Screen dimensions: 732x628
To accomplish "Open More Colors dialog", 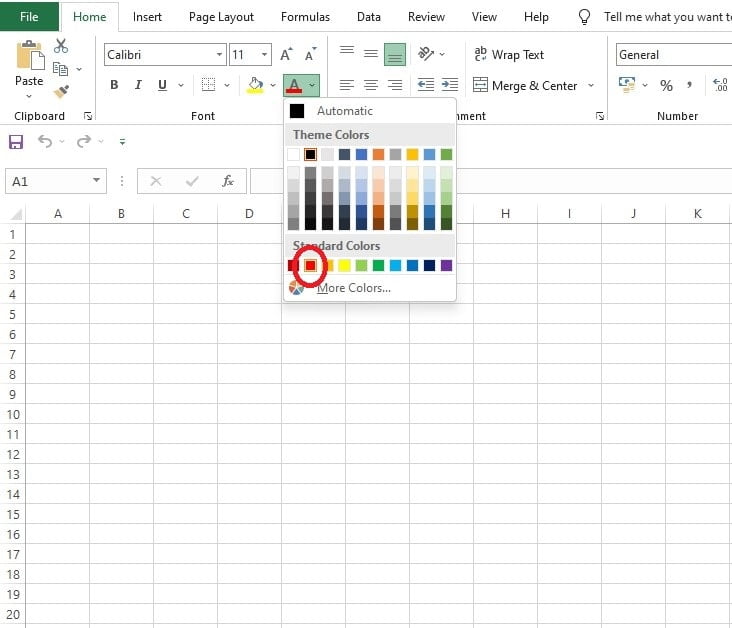I will tap(369, 288).
